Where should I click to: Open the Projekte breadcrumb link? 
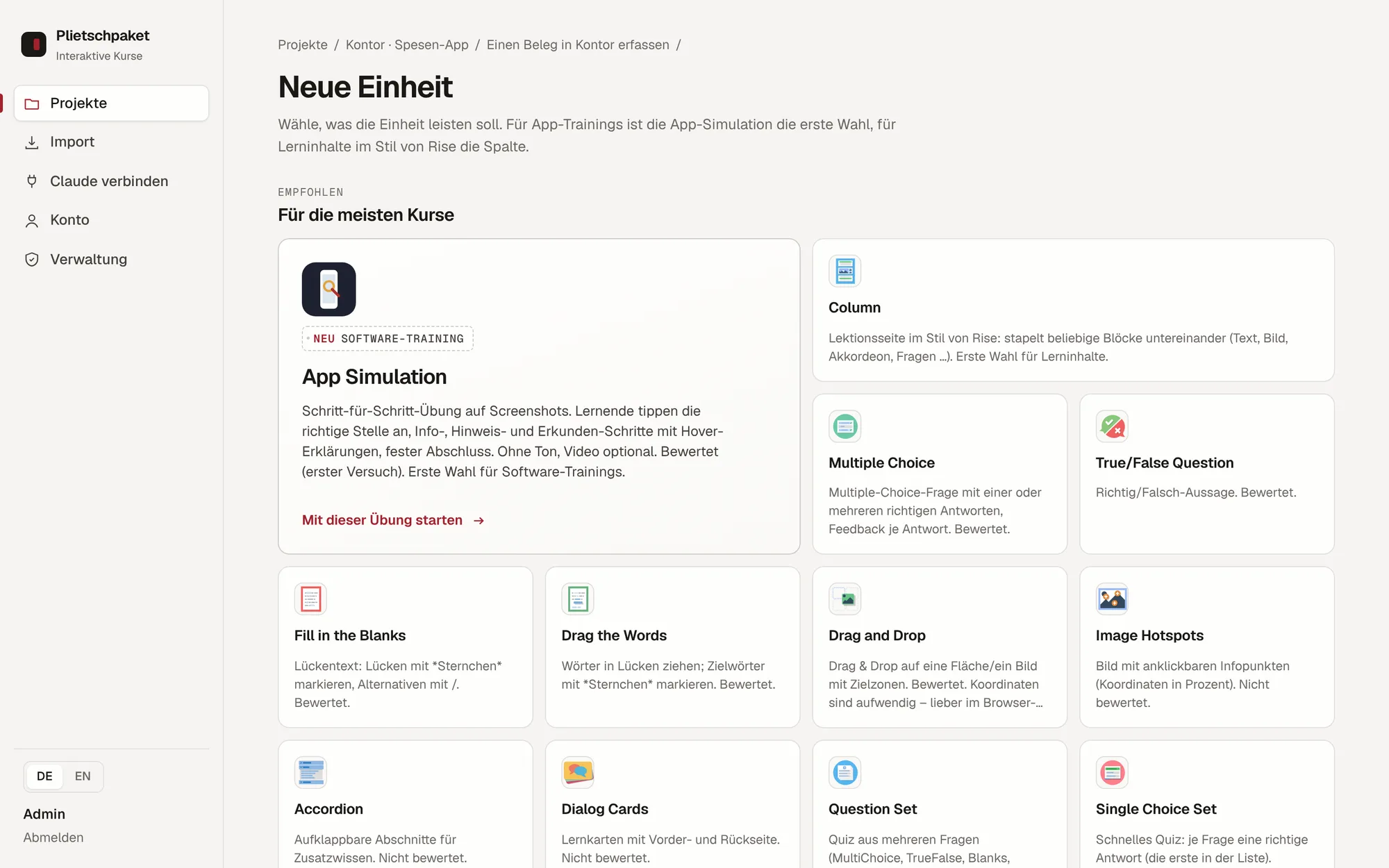click(x=303, y=45)
